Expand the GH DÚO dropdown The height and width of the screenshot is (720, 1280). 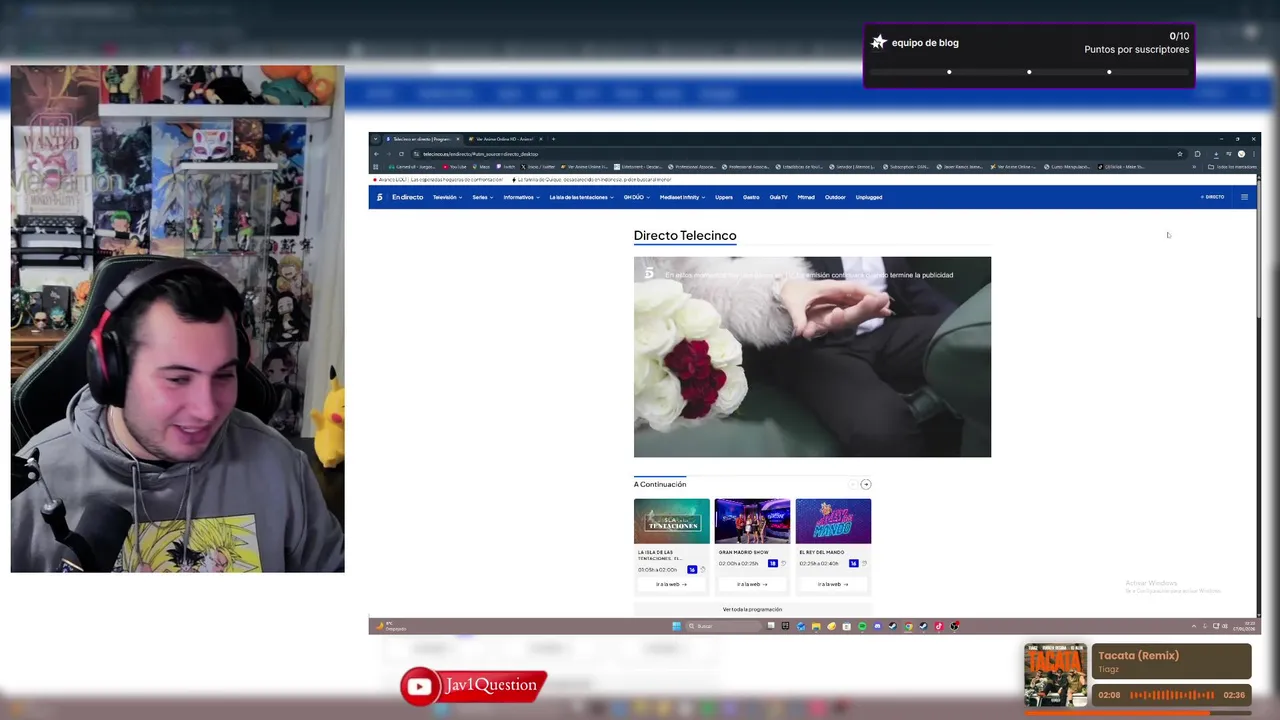[636, 197]
